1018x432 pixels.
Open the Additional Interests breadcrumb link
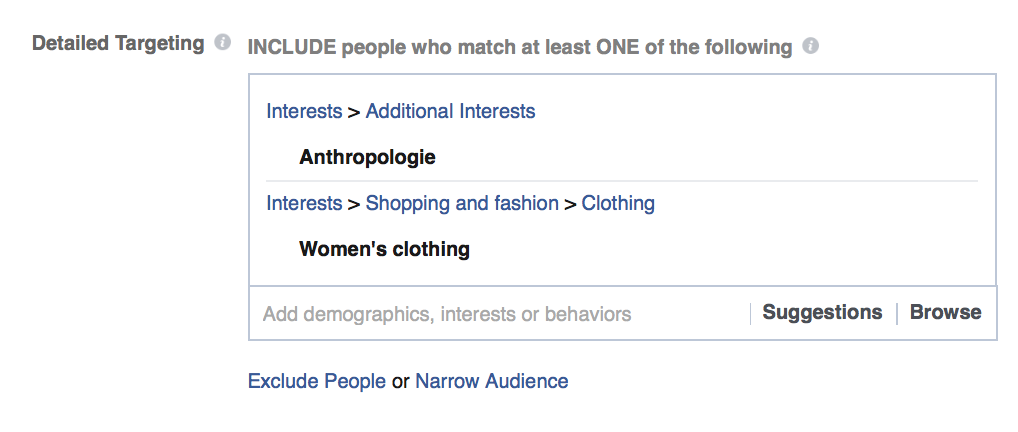(450, 111)
